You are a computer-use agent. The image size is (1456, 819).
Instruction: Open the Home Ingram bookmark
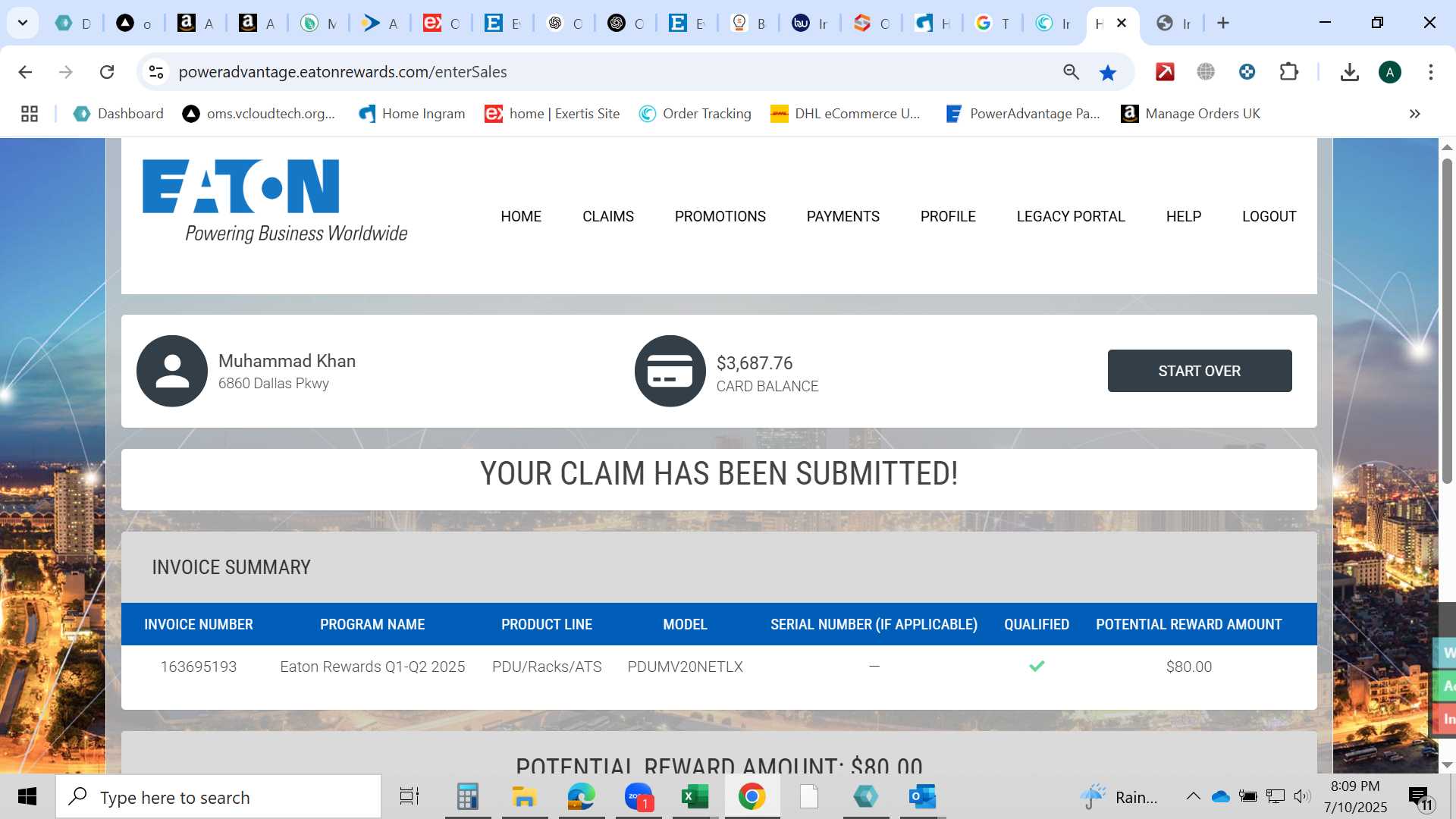click(x=412, y=114)
